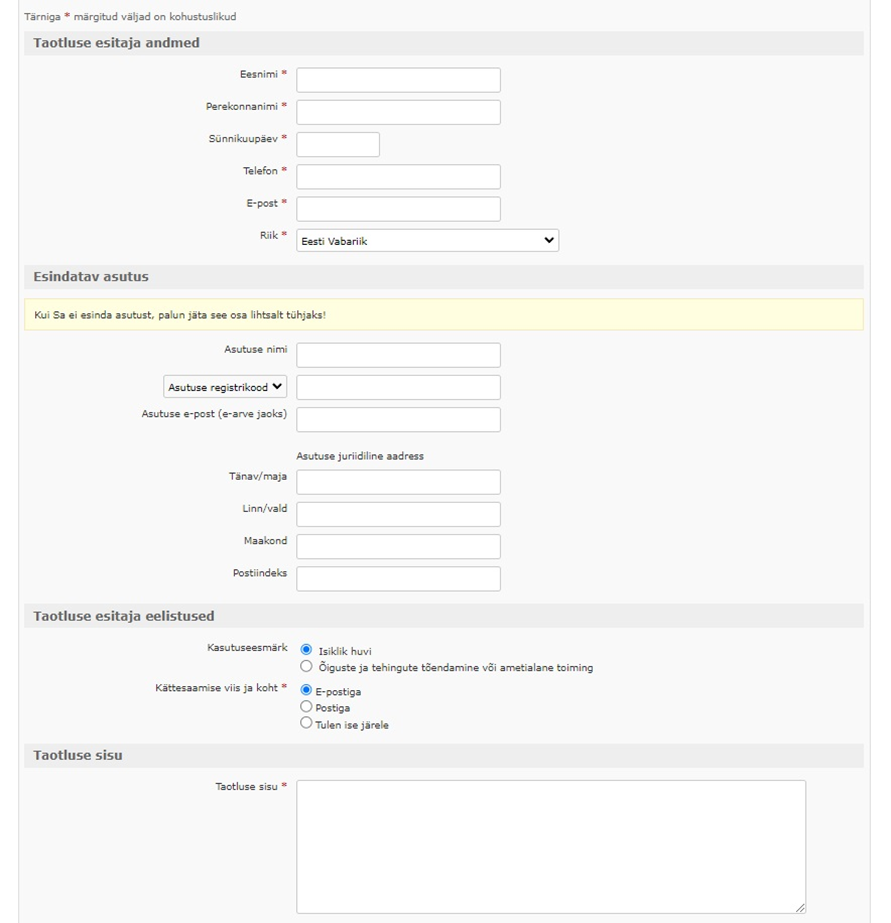Click the Maakond input field
891x923 pixels.
[x=398, y=546]
